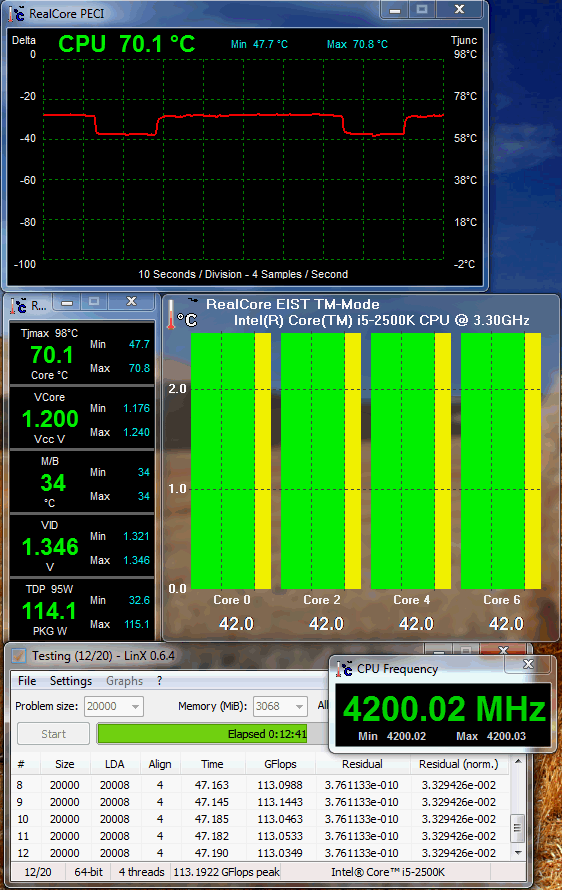Click the LDA column header

114,765
